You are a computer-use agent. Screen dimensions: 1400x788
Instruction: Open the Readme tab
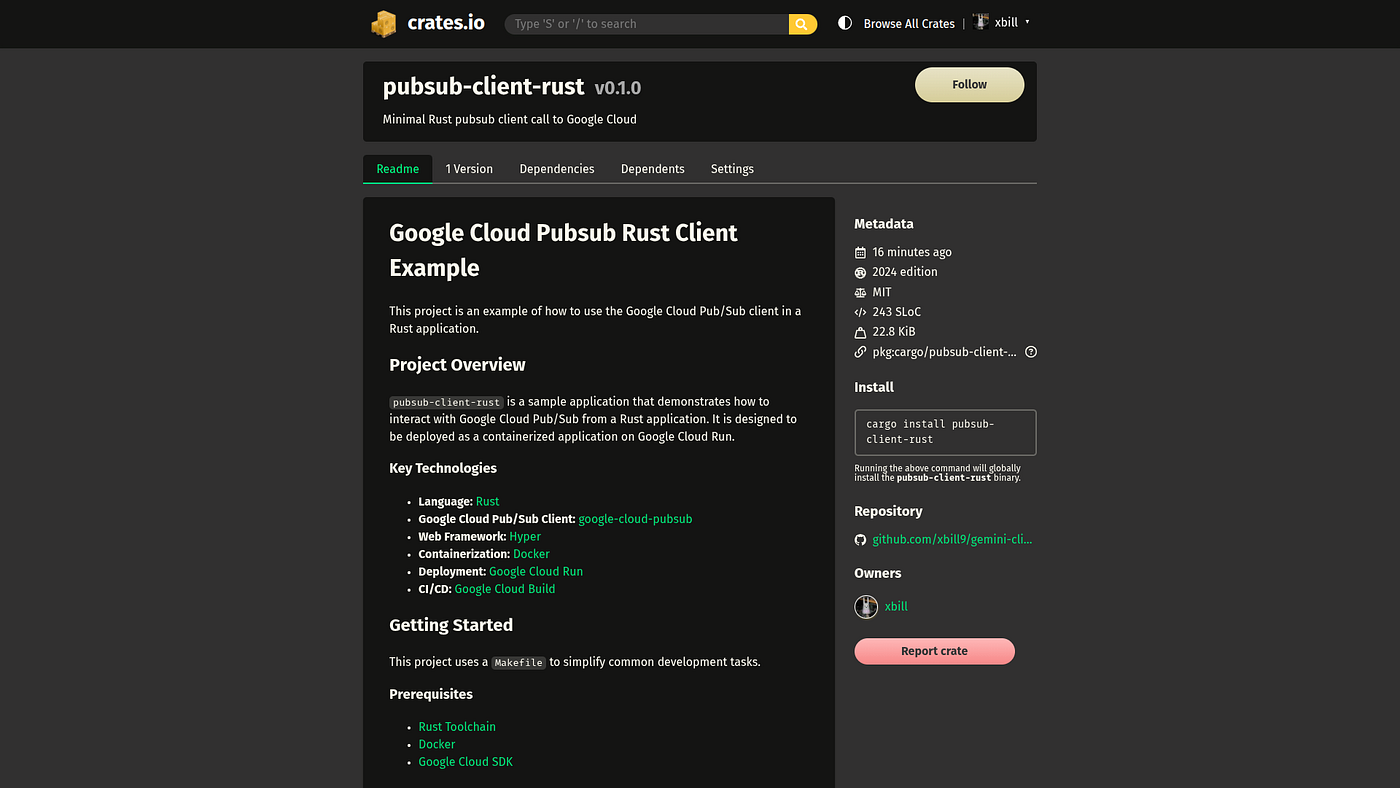398,169
